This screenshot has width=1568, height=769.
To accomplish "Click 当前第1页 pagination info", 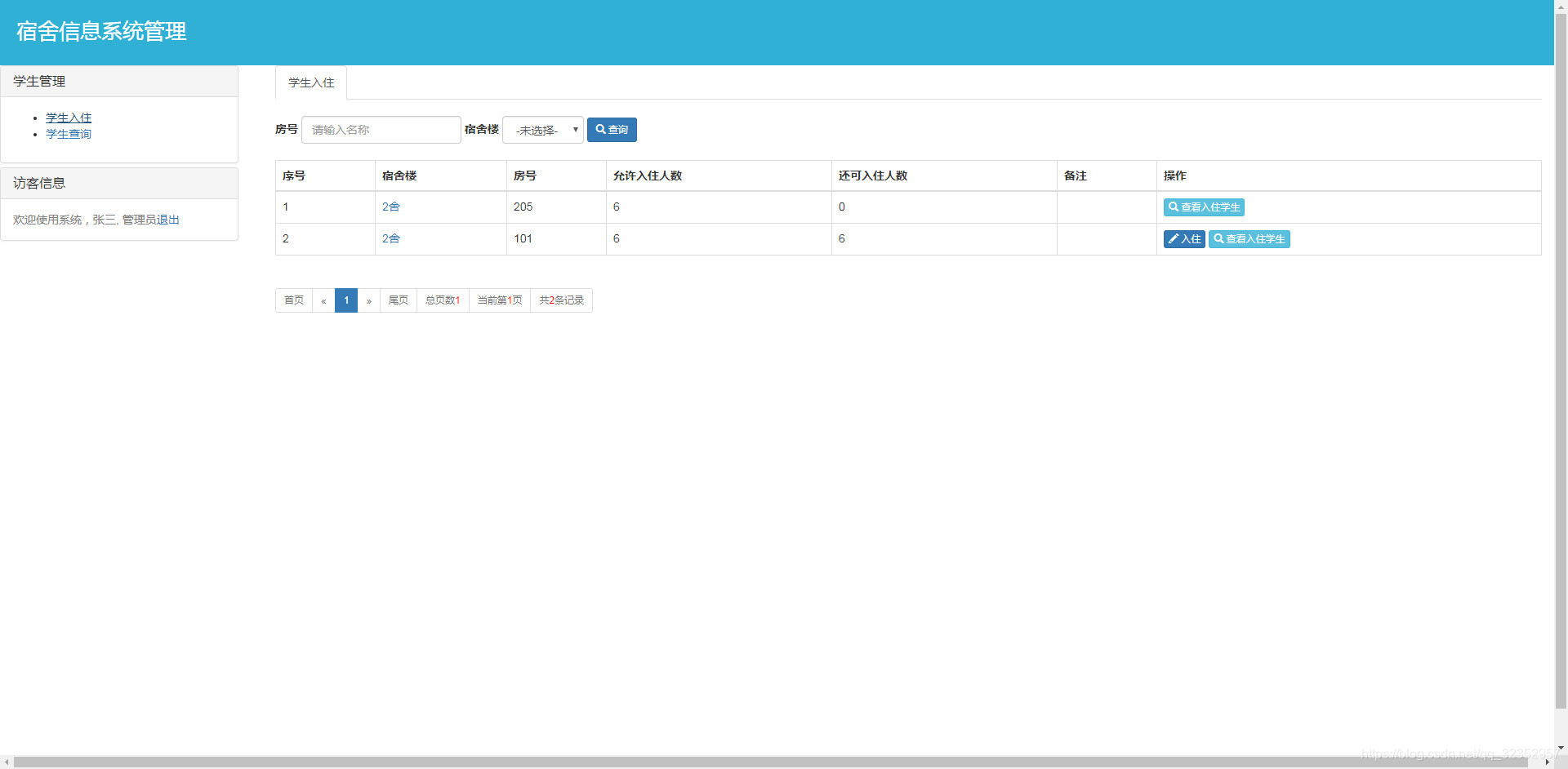I will click(500, 300).
